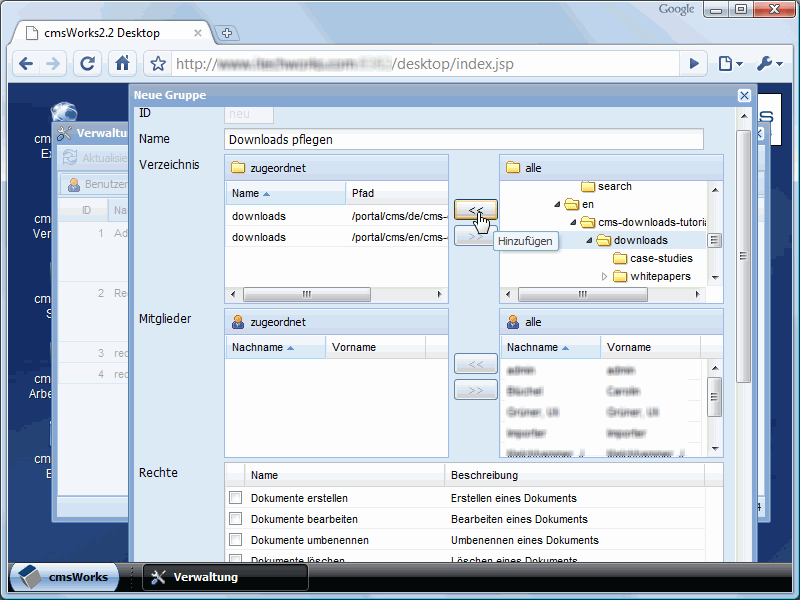Reload the page with the refresh icon

point(87,64)
